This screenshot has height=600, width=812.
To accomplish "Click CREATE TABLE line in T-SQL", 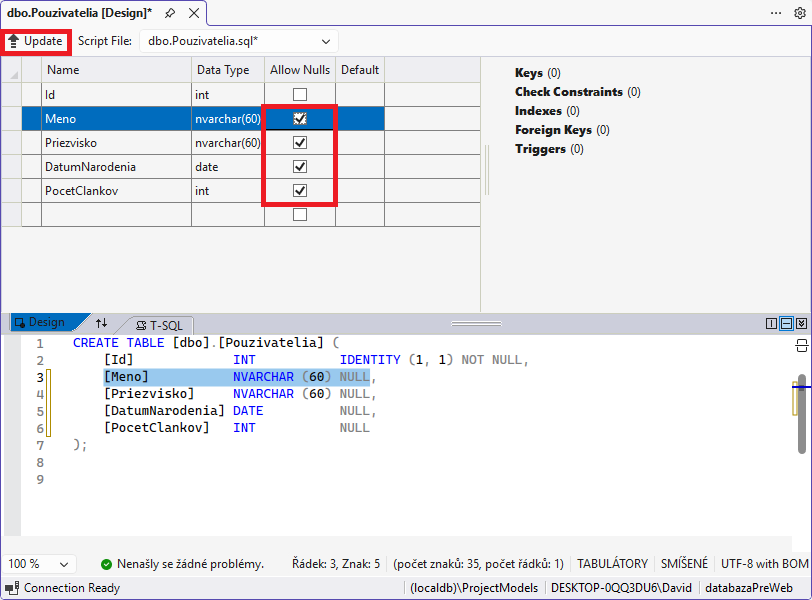I will [x=206, y=343].
